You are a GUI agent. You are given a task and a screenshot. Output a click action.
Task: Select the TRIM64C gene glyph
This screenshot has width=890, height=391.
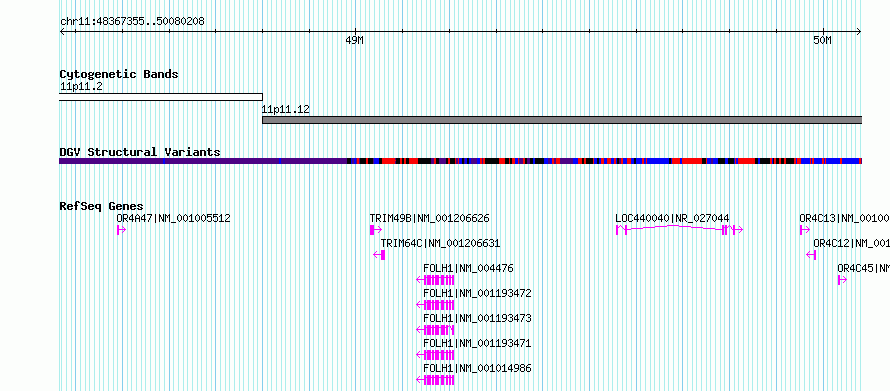coord(379,255)
